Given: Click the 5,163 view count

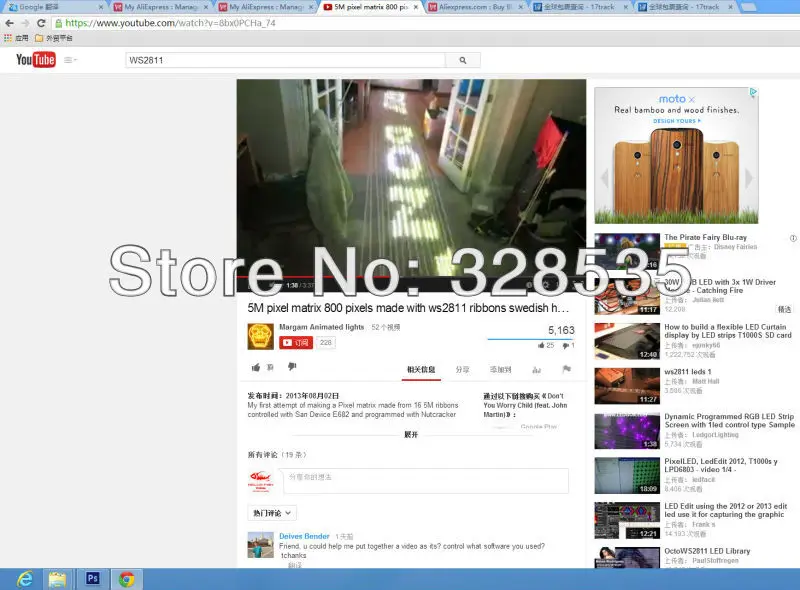Looking at the screenshot, I should (561, 330).
